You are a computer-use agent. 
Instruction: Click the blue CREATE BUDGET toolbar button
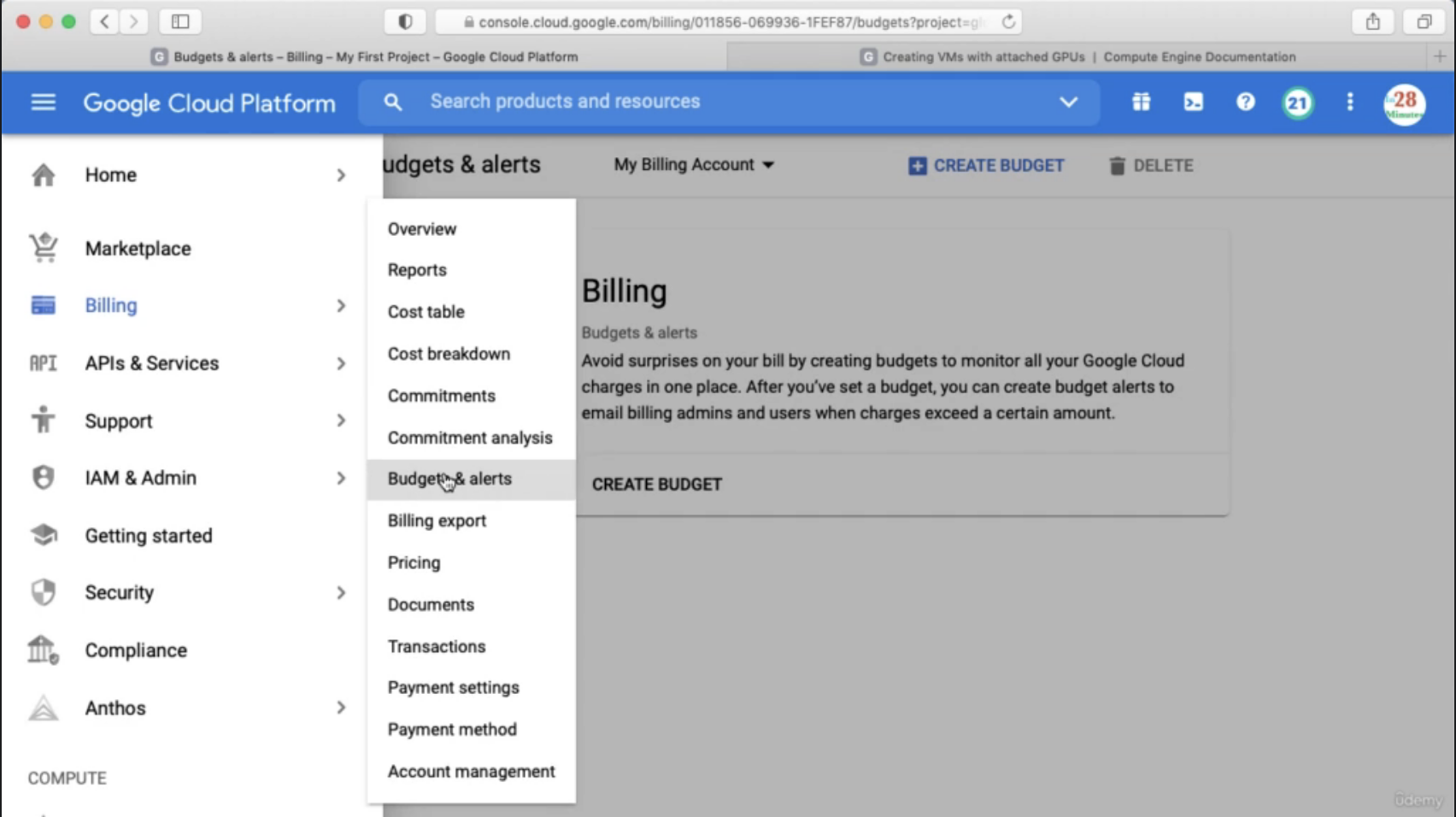986,166
